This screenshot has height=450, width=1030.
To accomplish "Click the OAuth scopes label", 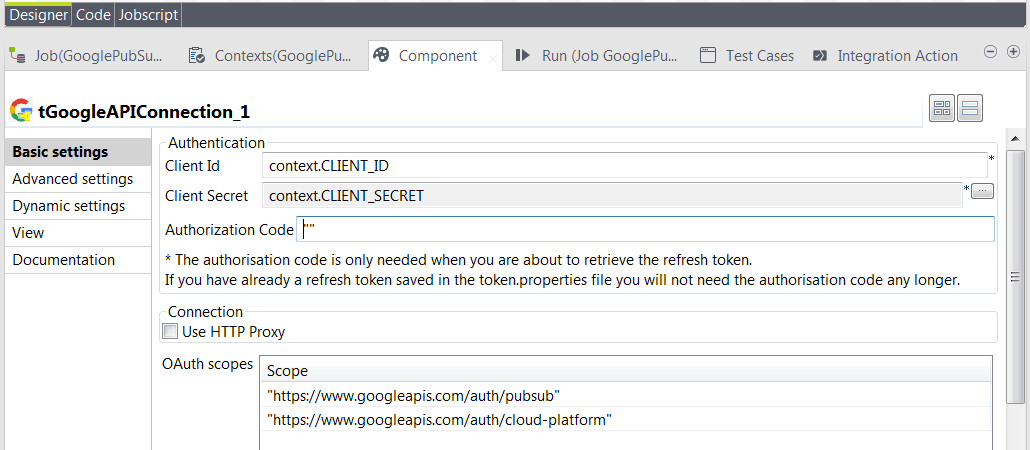I will click(x=208, y=364).
